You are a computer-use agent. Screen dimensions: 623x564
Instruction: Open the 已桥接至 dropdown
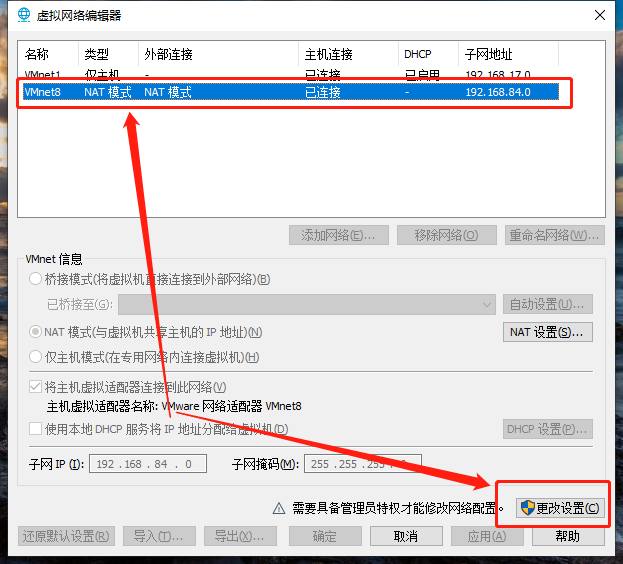(x=307, y=304)
